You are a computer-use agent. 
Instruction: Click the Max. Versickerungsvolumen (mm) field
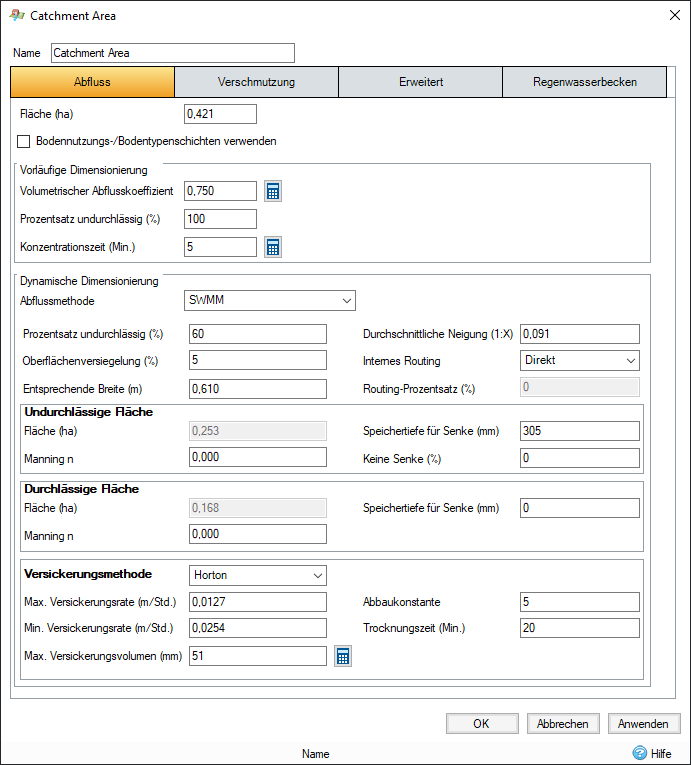[x=258, y=656]
